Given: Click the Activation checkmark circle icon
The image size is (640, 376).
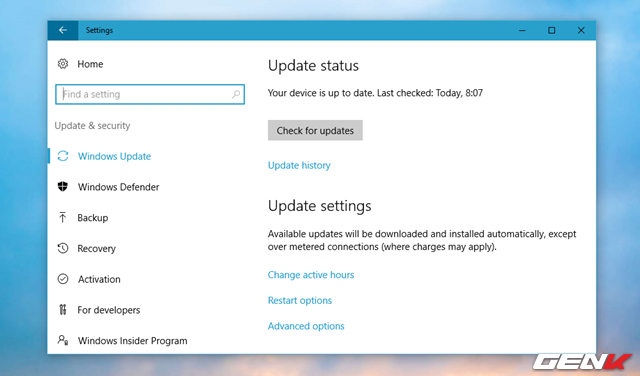Looking at the screenshot, I should click(63, 279).
